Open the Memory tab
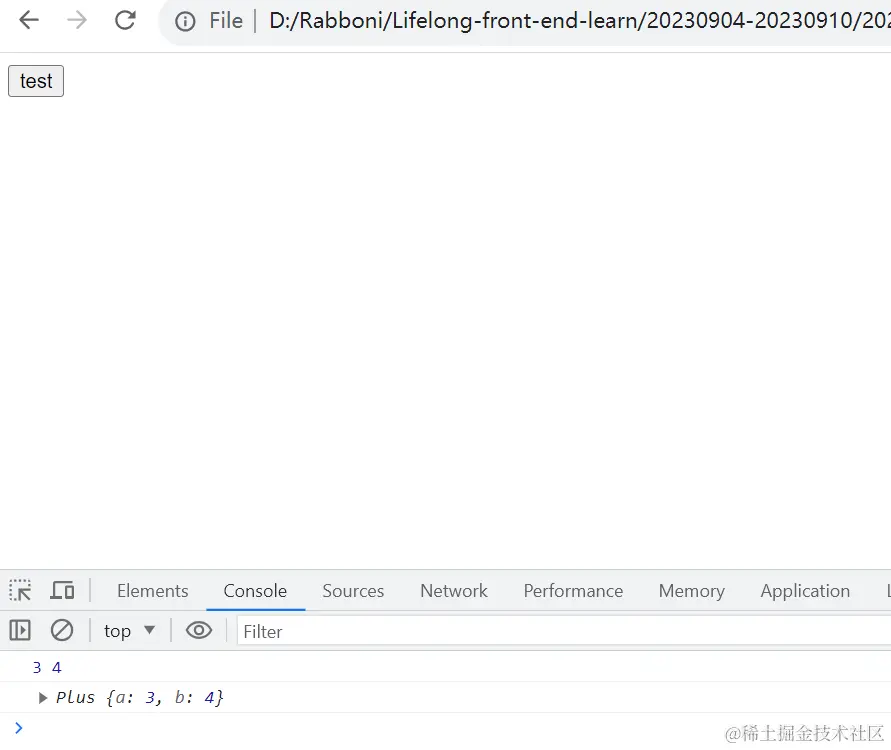 [692, 591]
